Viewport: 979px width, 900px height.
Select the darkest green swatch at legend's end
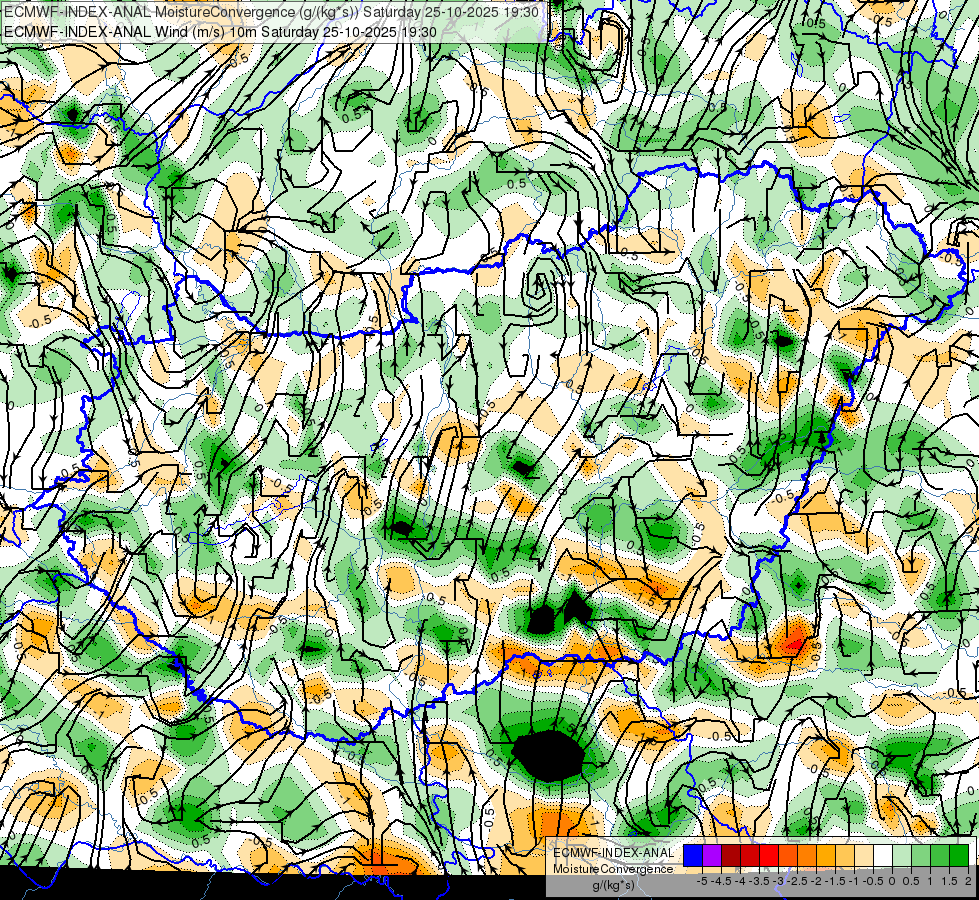959,856
